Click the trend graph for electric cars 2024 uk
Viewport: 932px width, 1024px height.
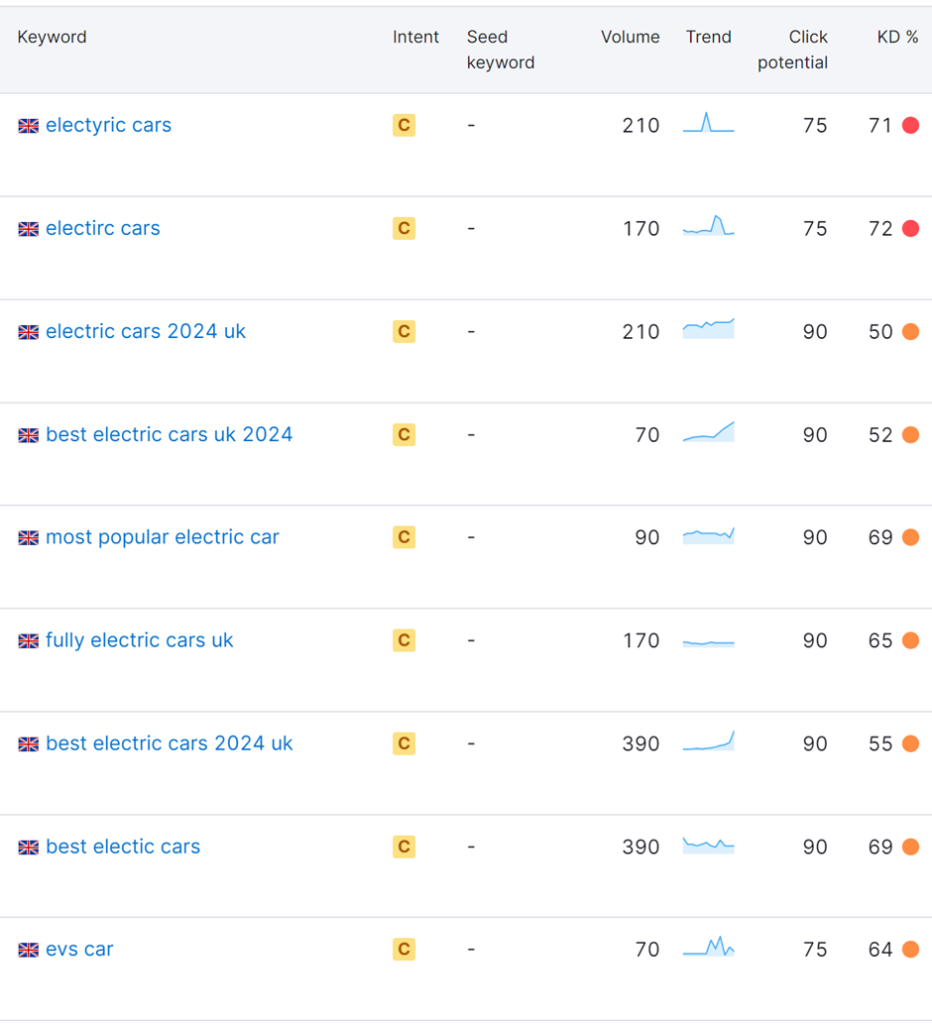pyautogui.click(x=708, y=331)
